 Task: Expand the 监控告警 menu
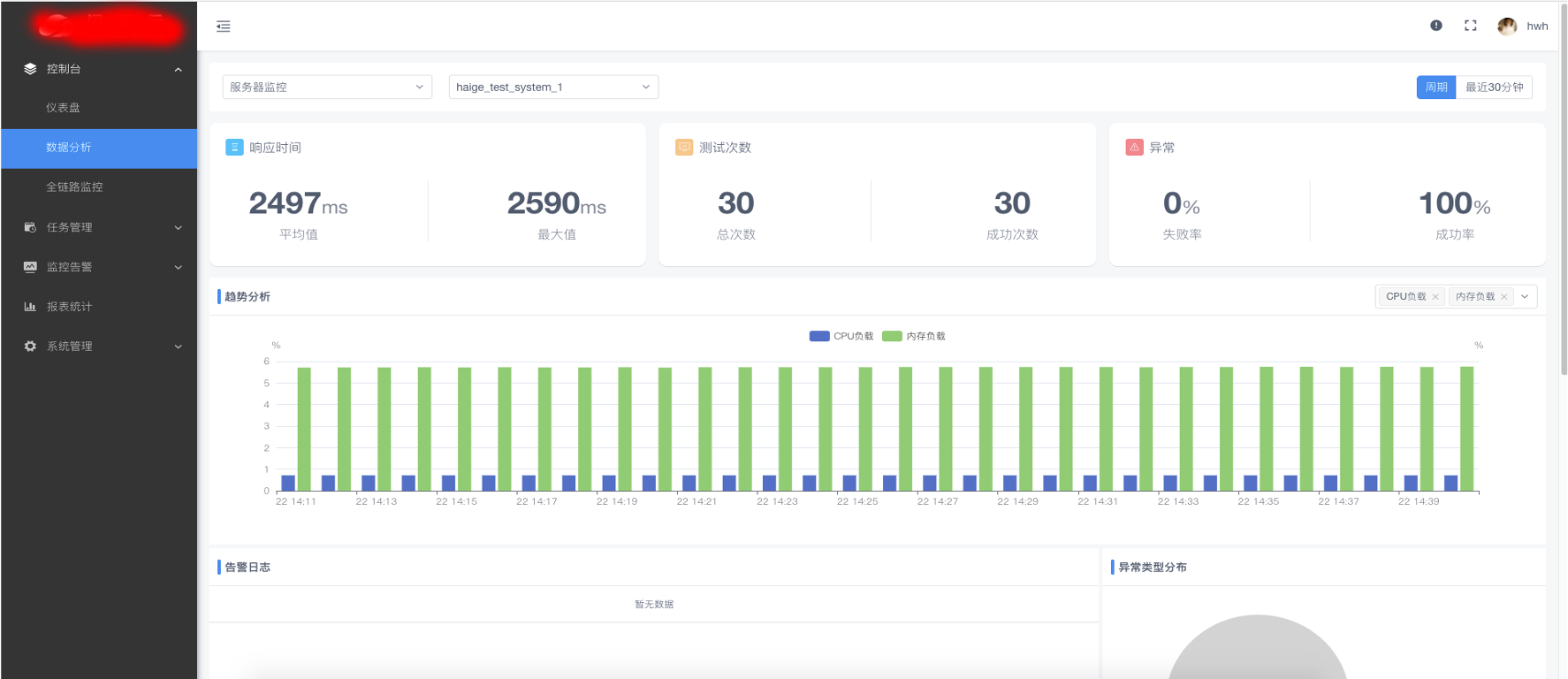[179, 267]
